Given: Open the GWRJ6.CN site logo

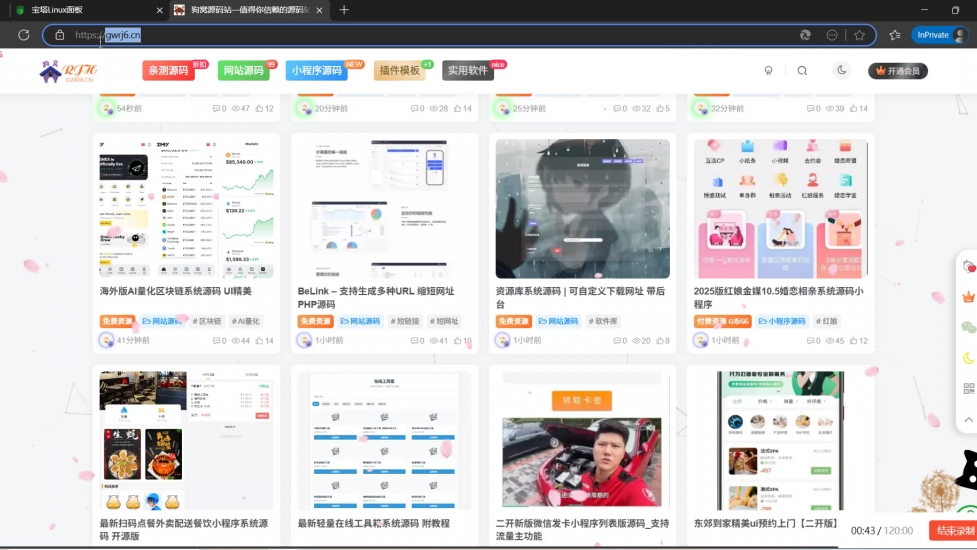Looking at the screenshot, I should (x=68, y=71).
